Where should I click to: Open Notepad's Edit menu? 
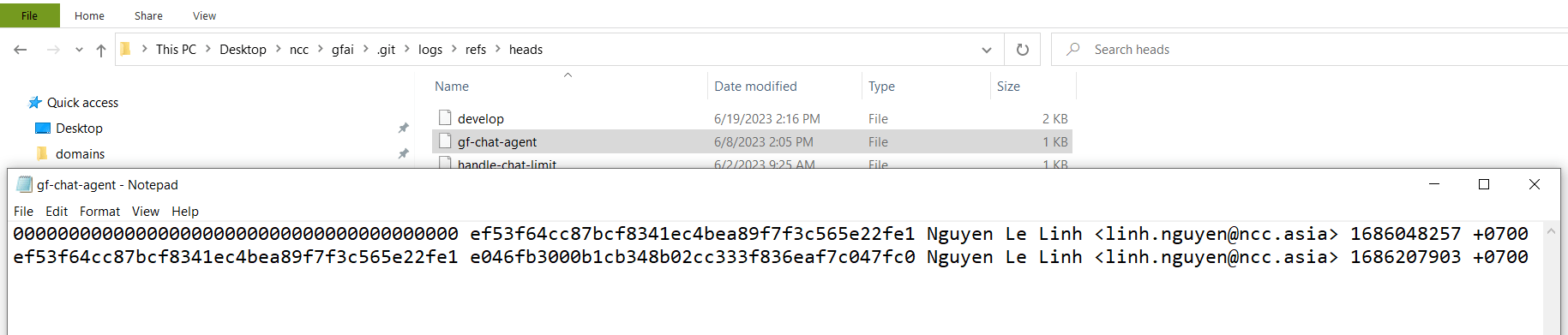click(x=57, y=212)
